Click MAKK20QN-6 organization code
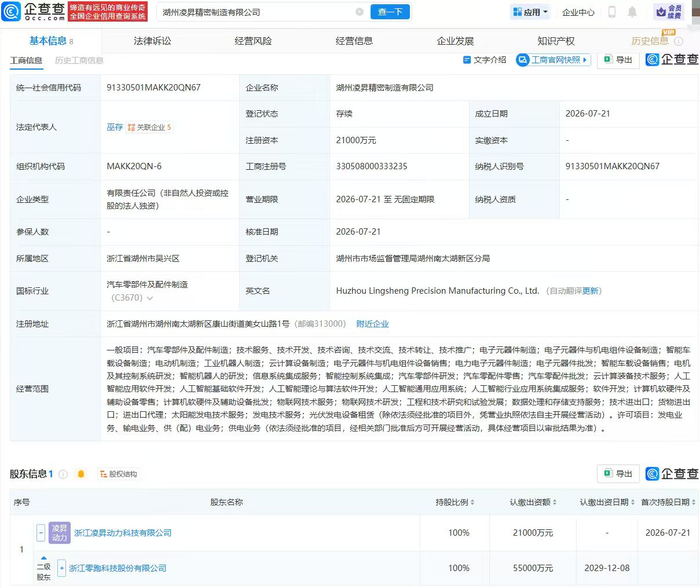The height and width of the screenshot is (588, 700). point(134,167)
